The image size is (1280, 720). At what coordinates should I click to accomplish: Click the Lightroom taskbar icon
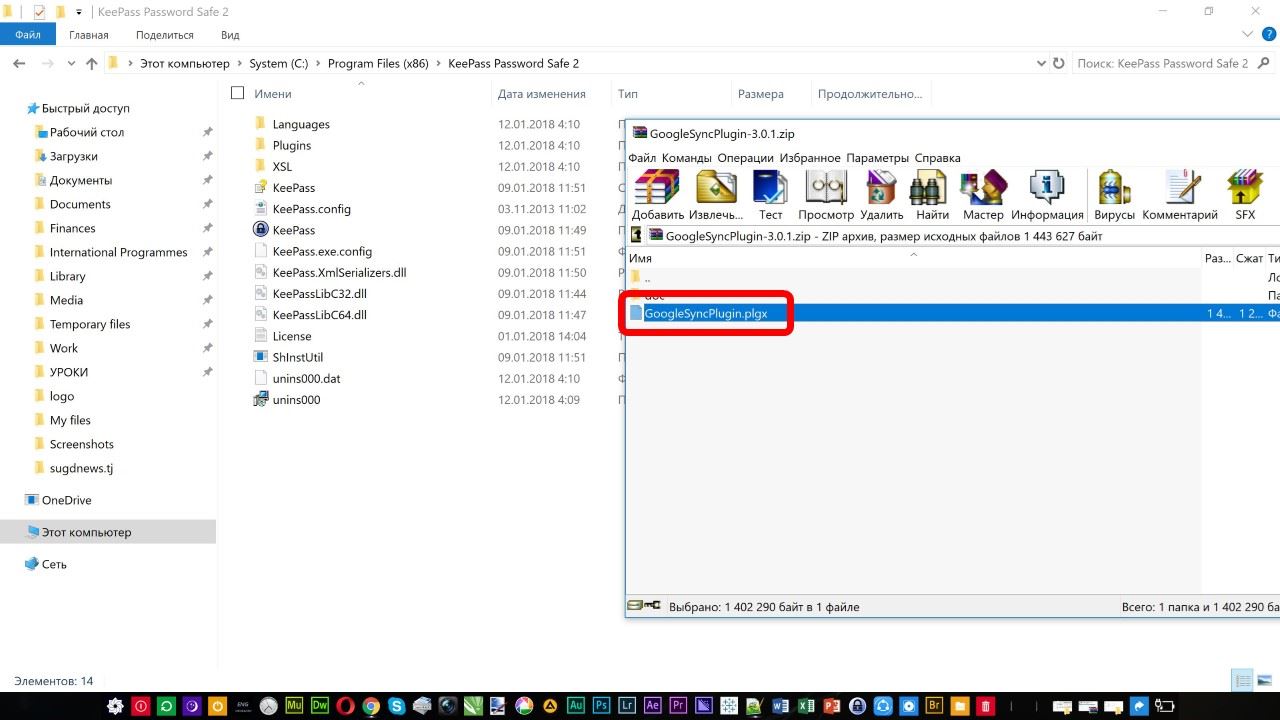pos(628,706)
